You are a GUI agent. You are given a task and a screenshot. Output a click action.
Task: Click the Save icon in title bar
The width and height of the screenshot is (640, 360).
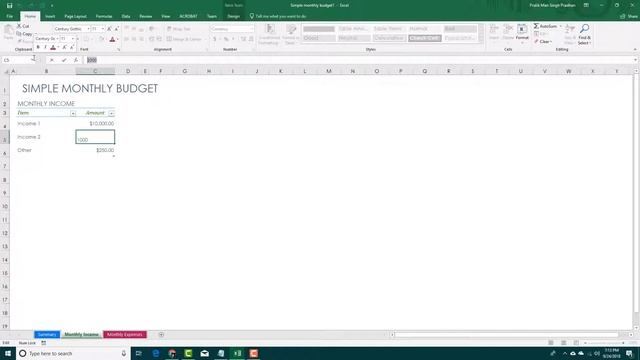(x=9, y=5)
